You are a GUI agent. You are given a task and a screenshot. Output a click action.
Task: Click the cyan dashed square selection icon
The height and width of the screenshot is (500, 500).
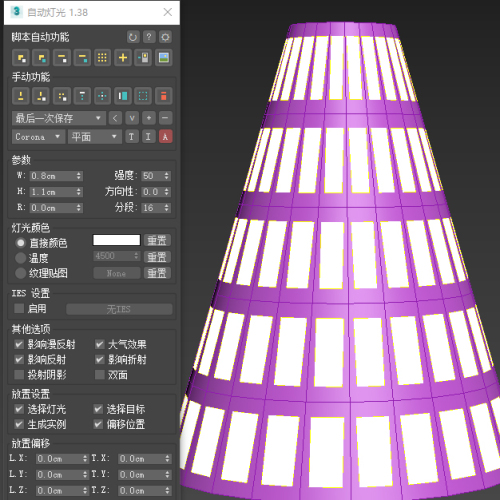[143, 96]
